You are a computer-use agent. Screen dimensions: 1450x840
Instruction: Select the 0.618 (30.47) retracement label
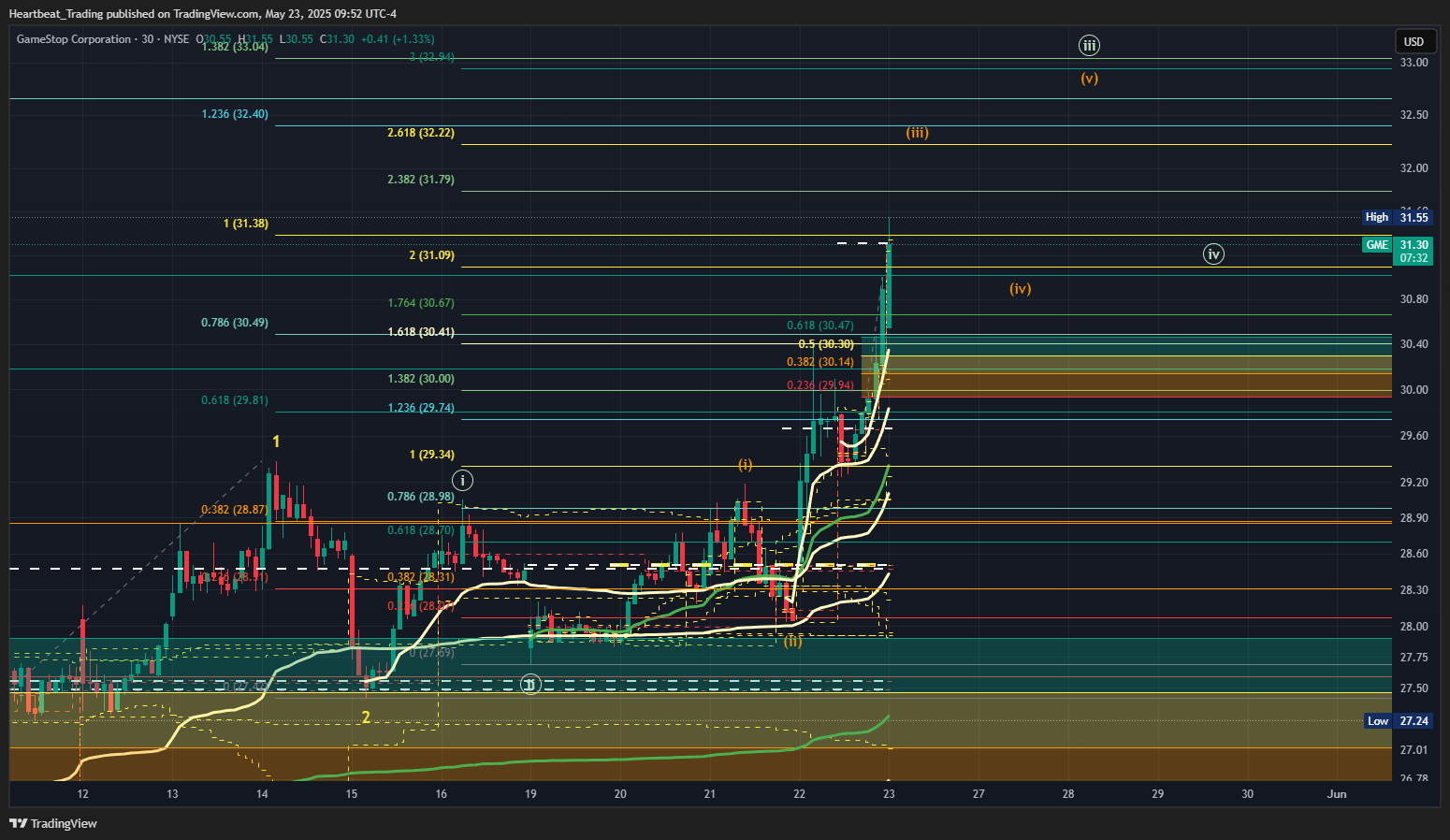tap(820, 326)
